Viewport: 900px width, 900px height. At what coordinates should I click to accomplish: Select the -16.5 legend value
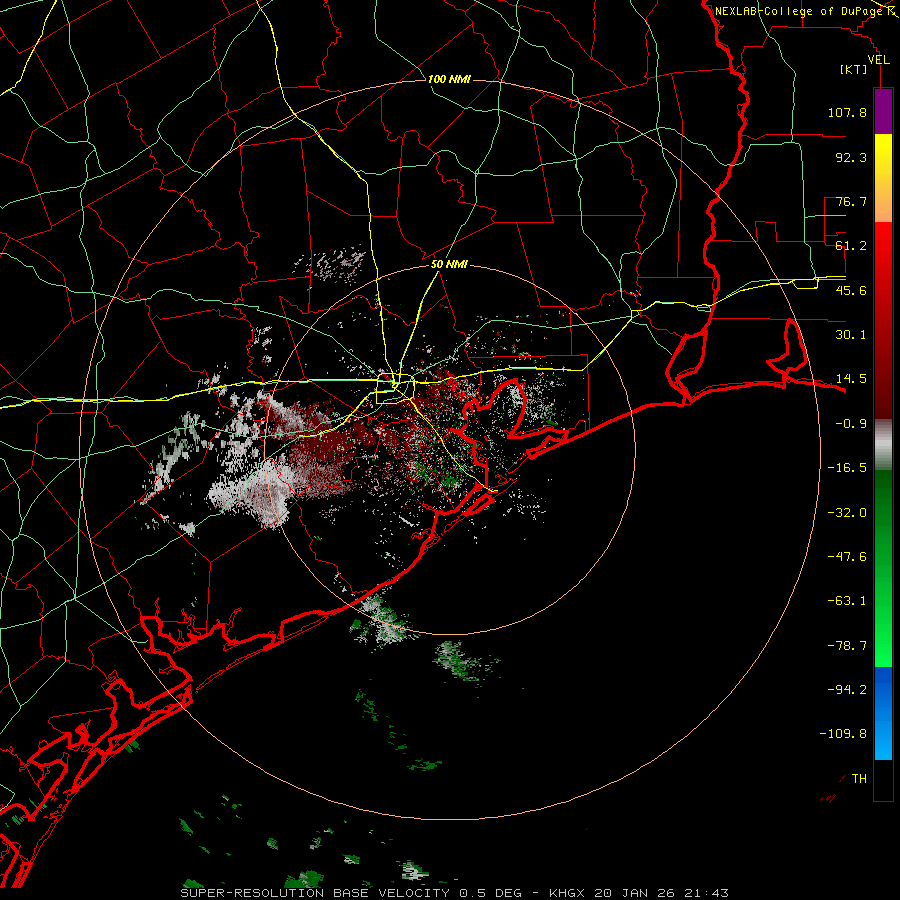(x=847, y=468)
